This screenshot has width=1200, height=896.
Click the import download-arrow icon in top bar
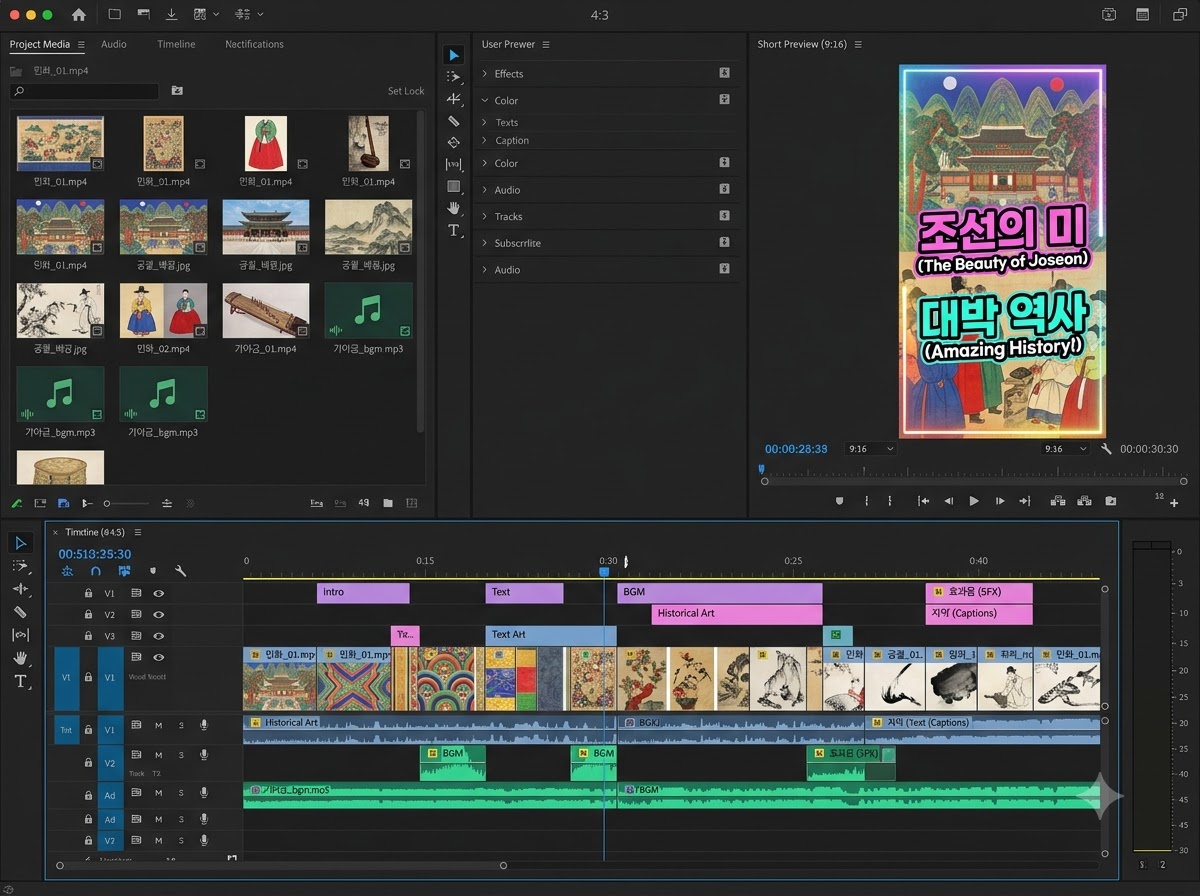click(171, 15)
